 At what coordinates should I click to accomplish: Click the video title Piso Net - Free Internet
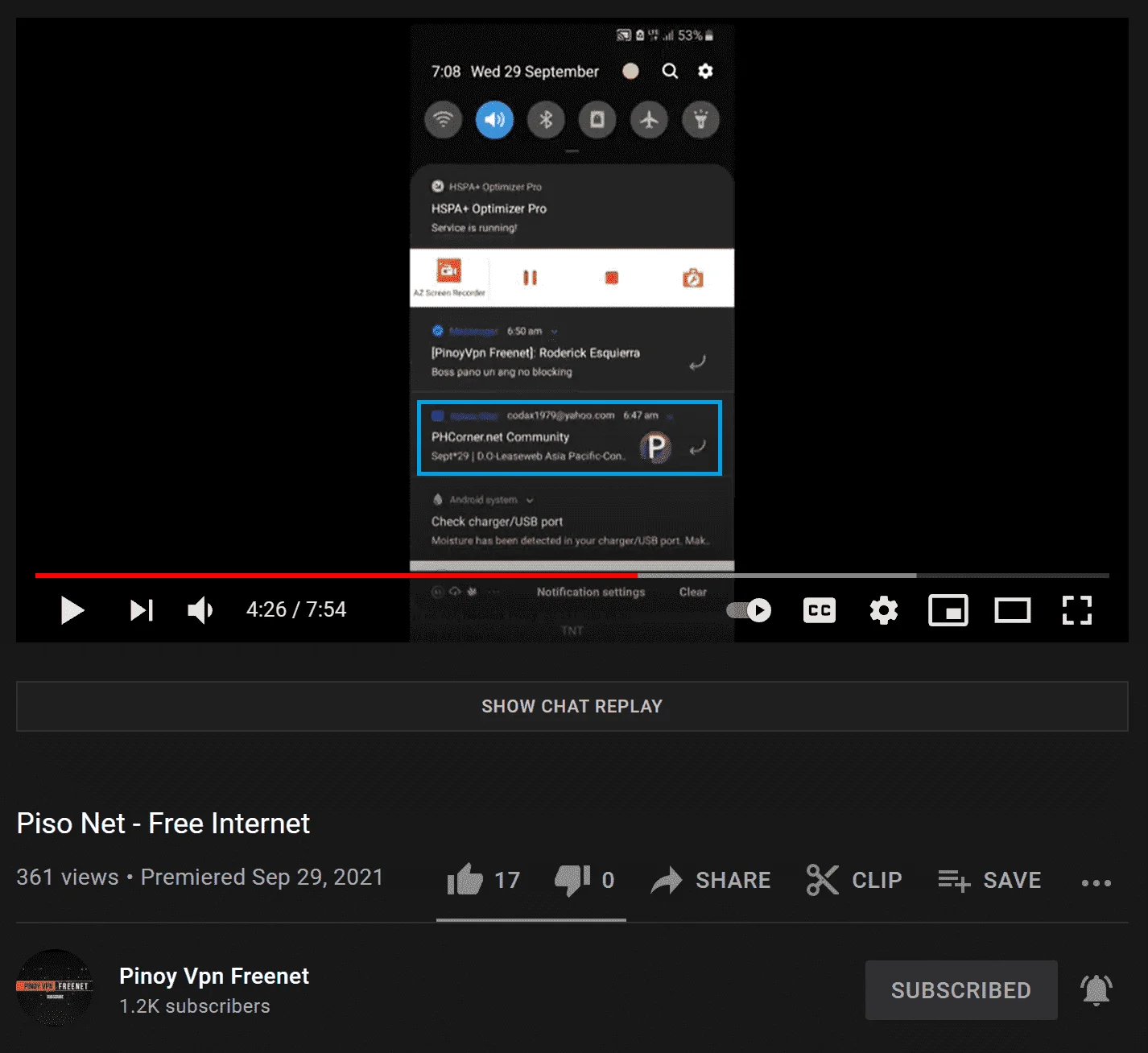tap(163, 824)
